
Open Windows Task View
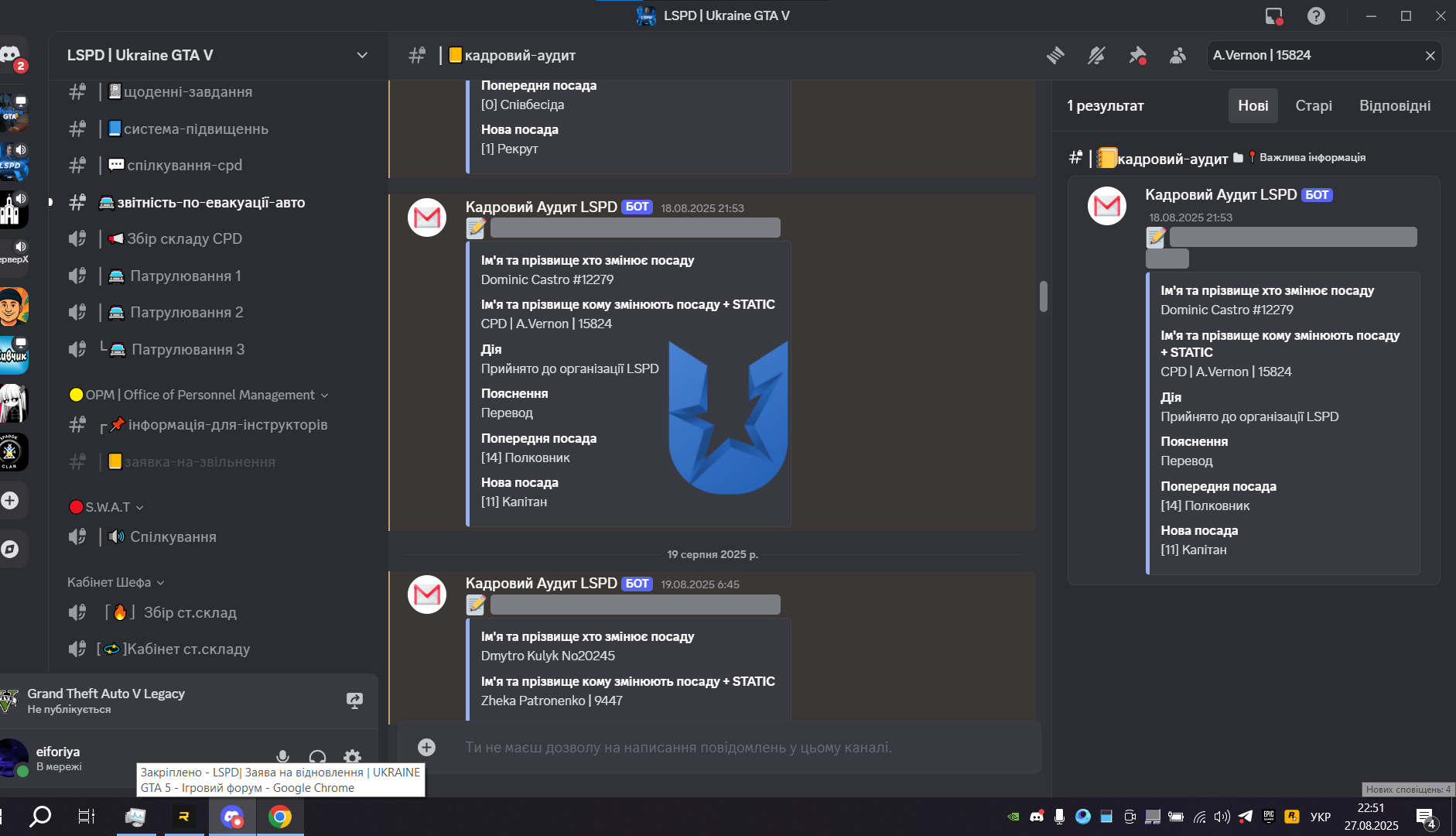86,816
